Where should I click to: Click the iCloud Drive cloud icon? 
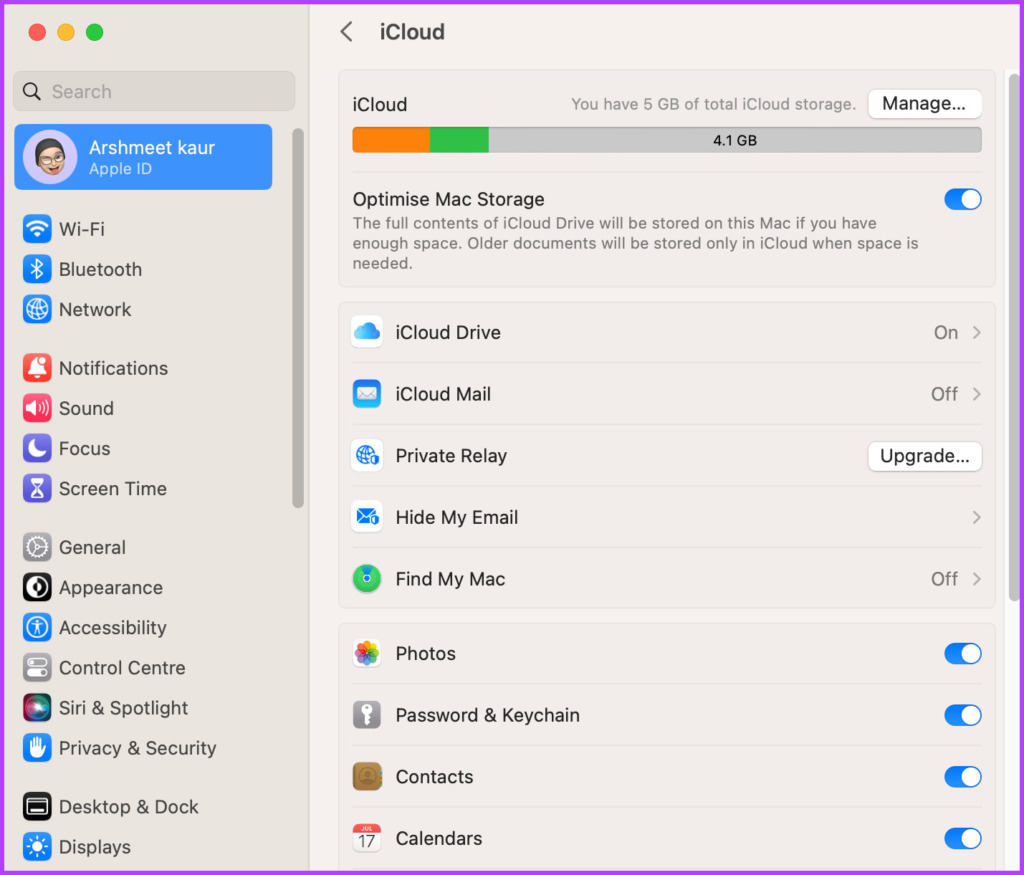click(x=367, y=332)
